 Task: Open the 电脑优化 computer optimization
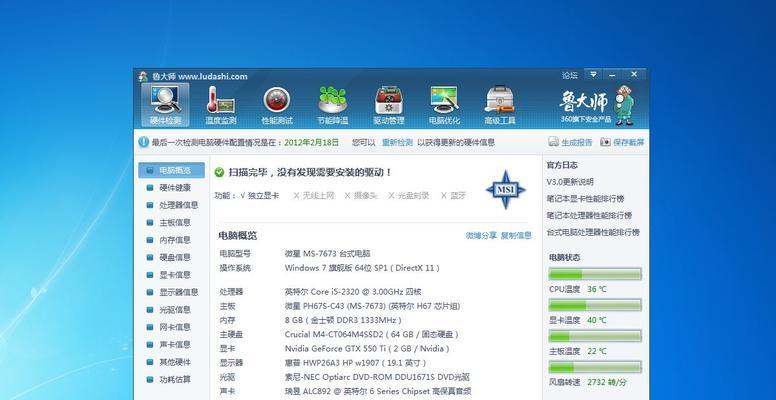point(444,105)
